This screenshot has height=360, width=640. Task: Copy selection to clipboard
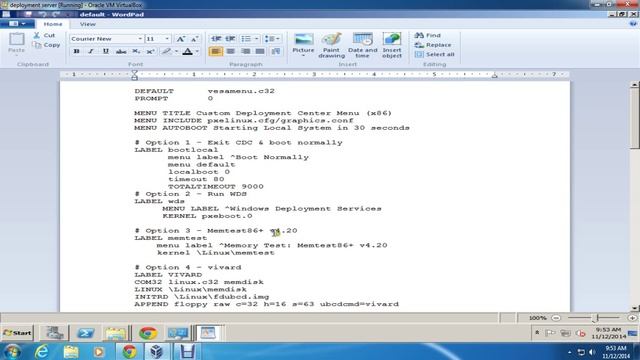click(x=47, y=45)
